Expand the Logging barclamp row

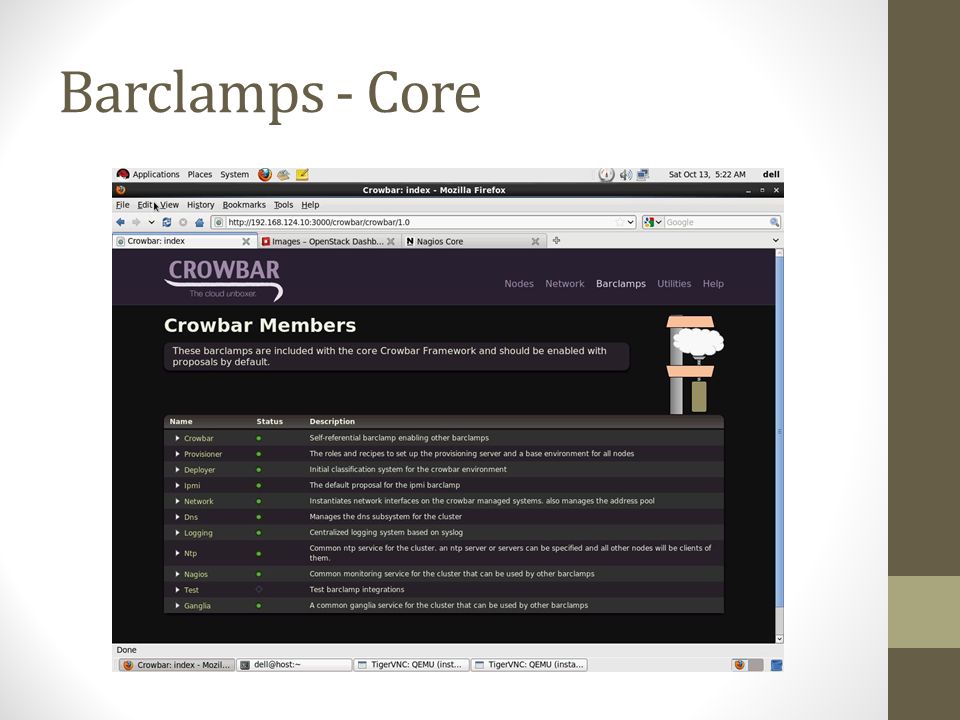[178, 533]
